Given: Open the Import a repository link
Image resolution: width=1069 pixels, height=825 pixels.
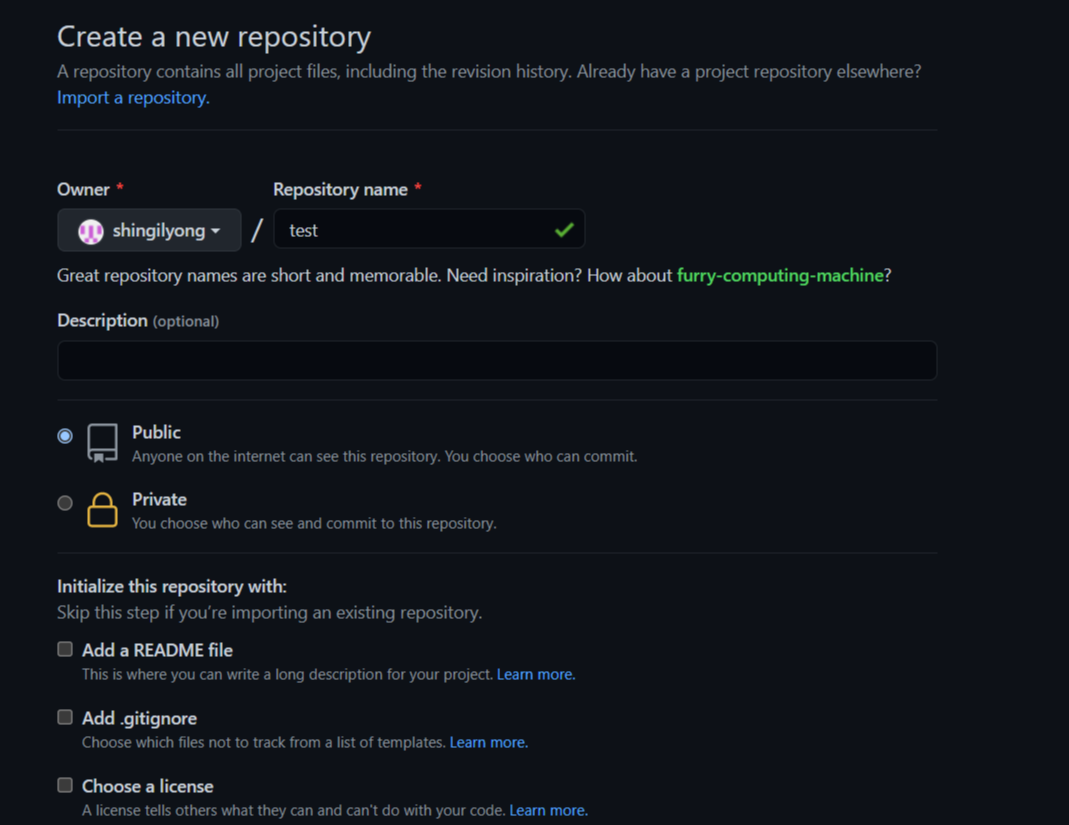Looking at the screenshot, I should coord(133,98).
